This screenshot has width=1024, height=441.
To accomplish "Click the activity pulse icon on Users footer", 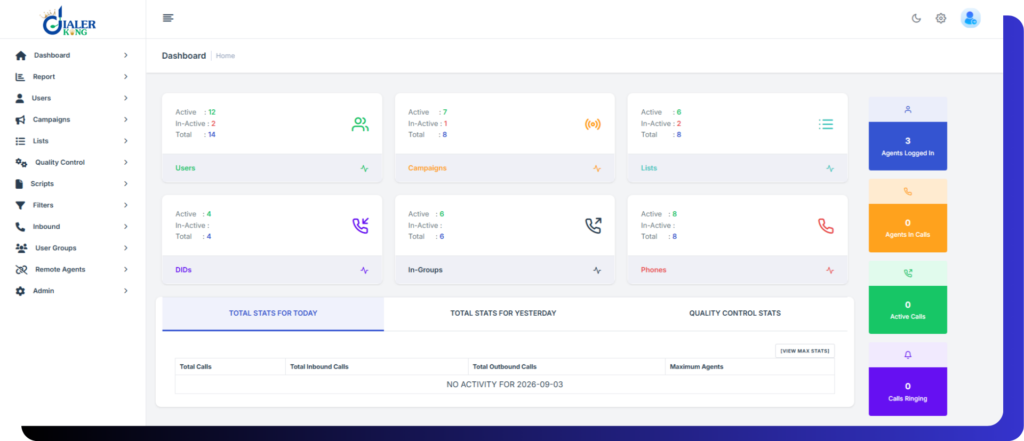I will (x=364, y=169).
